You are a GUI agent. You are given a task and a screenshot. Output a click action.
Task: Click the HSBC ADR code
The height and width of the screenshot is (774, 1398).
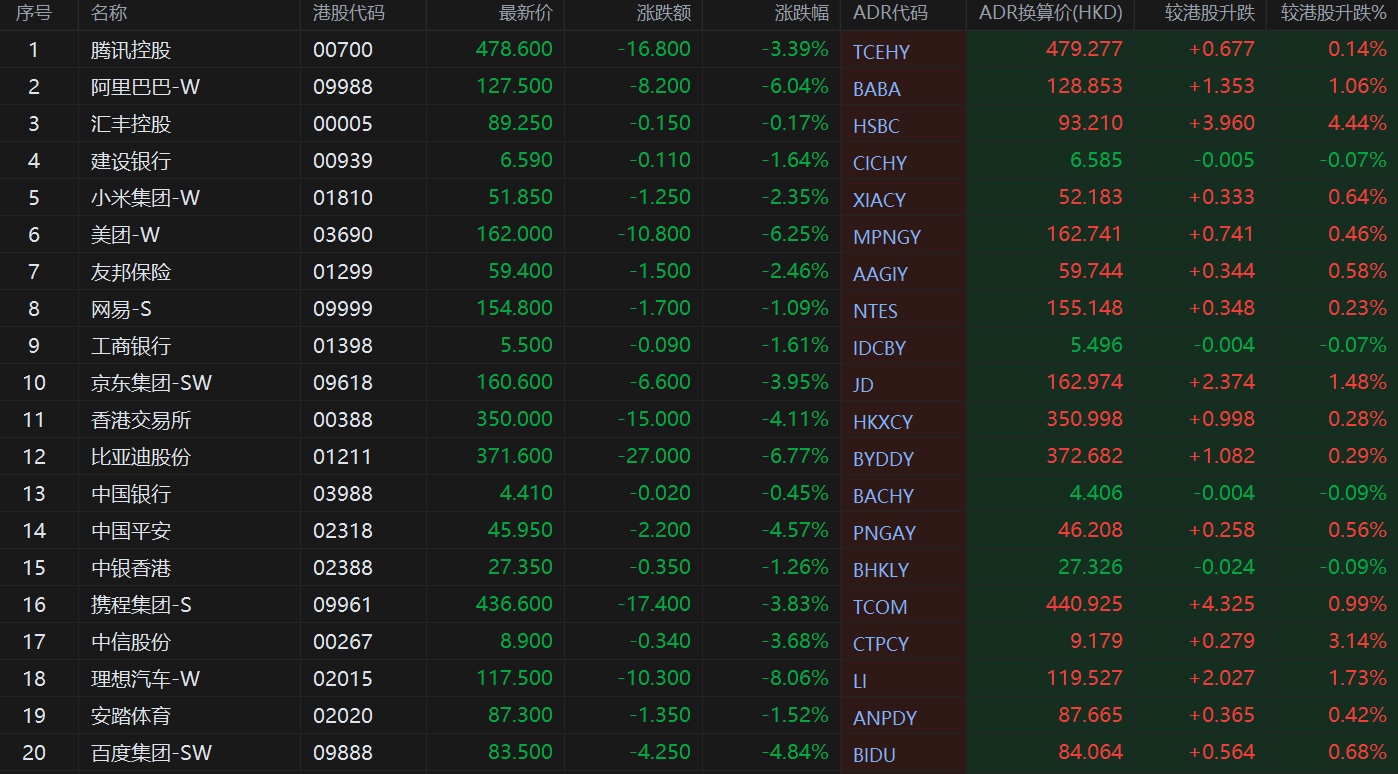pos(876,126)
